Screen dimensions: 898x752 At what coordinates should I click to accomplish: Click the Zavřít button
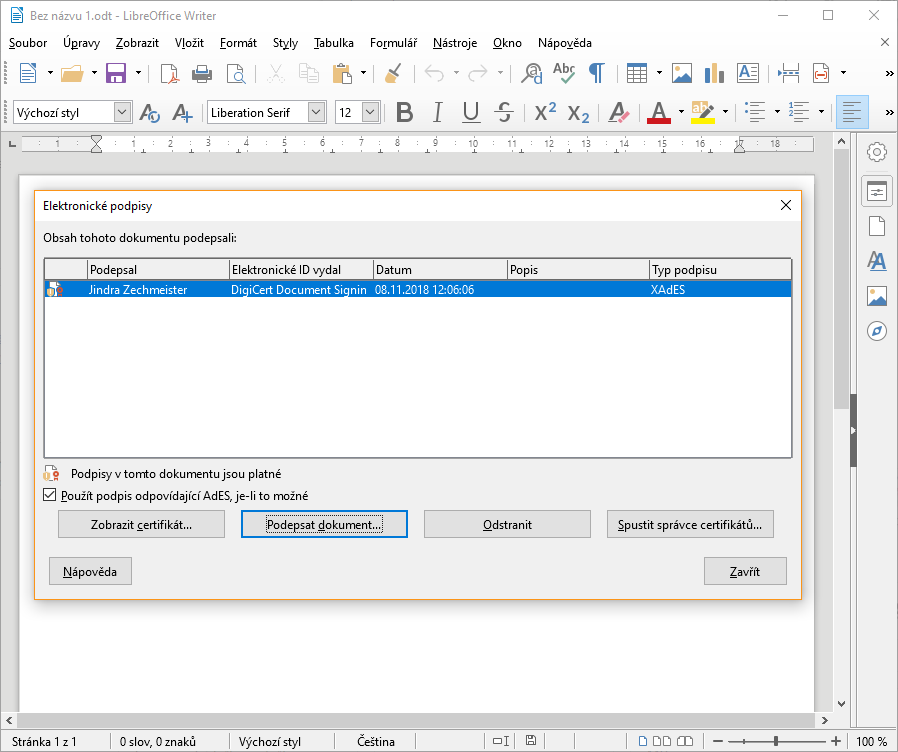coord(745,572)
